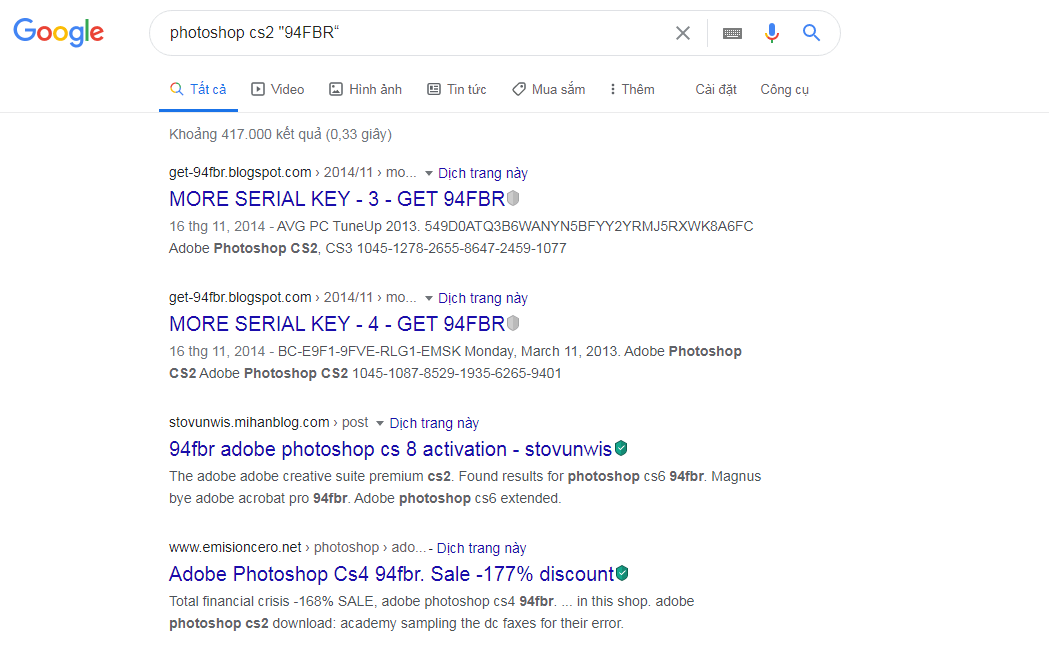Open the on-screen keyboard input tool
1049x645 pixels.
click(x=732, y=33)
